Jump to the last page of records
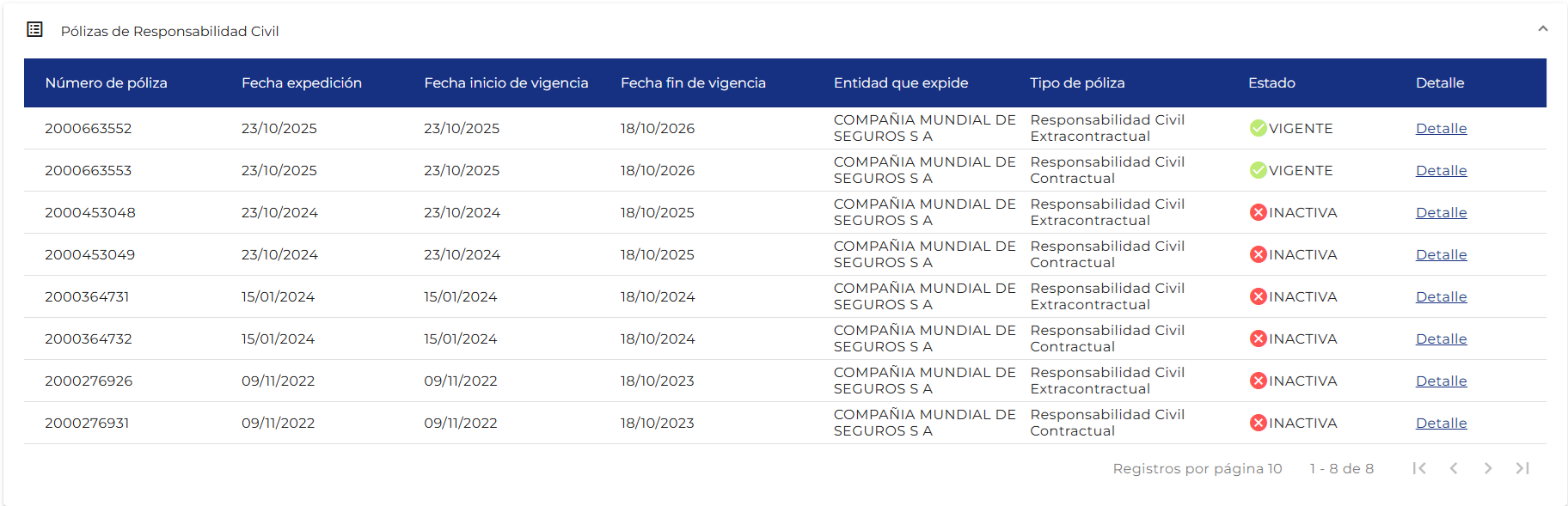This screenshot has height=506, width=1568. (x=1522, y=468)
